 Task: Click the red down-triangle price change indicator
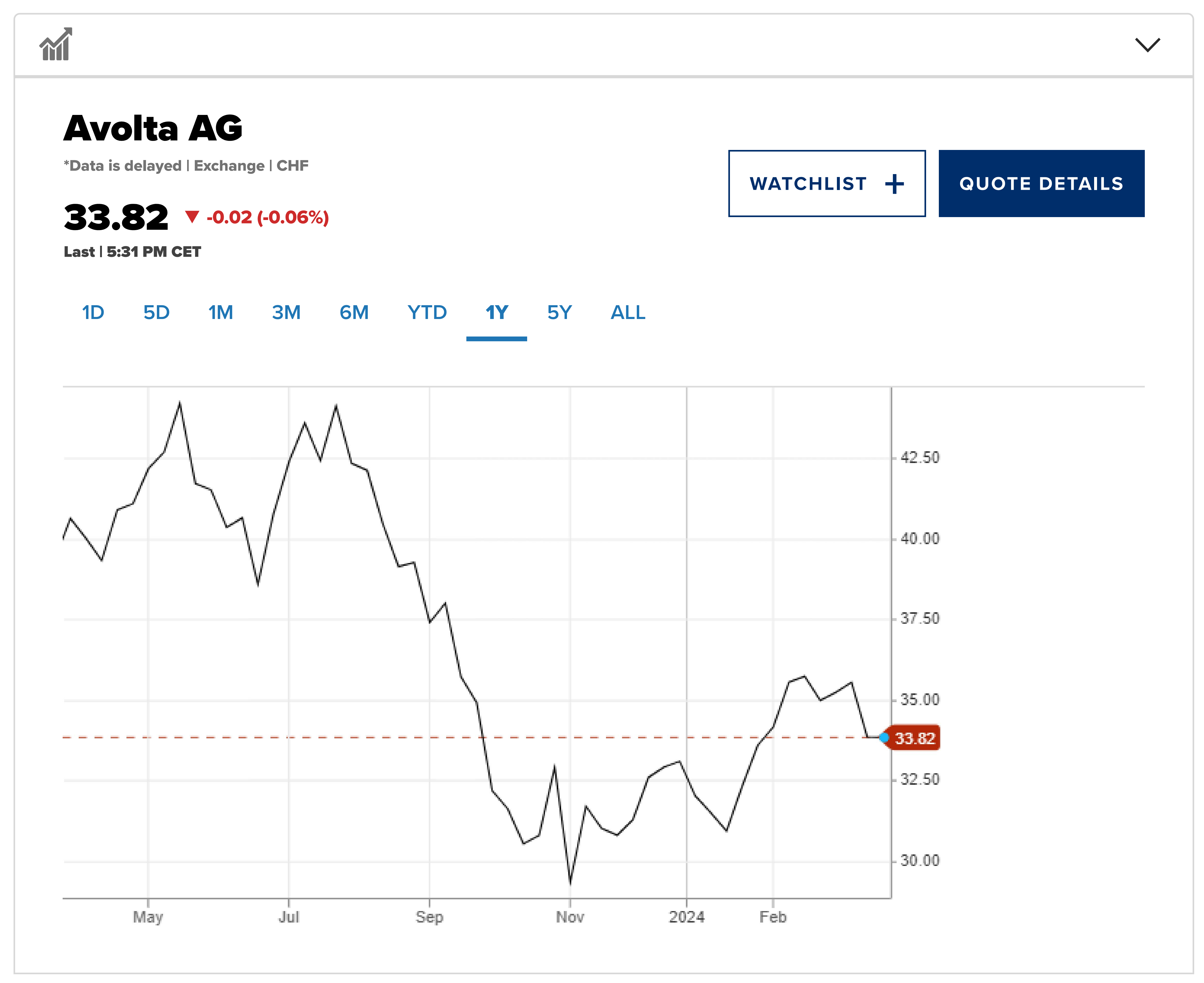[192, 216]
